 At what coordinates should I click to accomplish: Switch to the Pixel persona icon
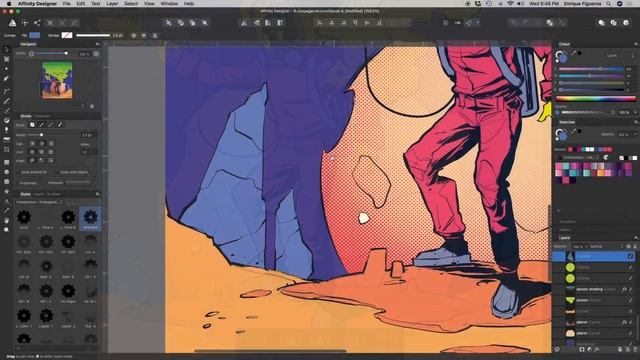click(25, 23)
